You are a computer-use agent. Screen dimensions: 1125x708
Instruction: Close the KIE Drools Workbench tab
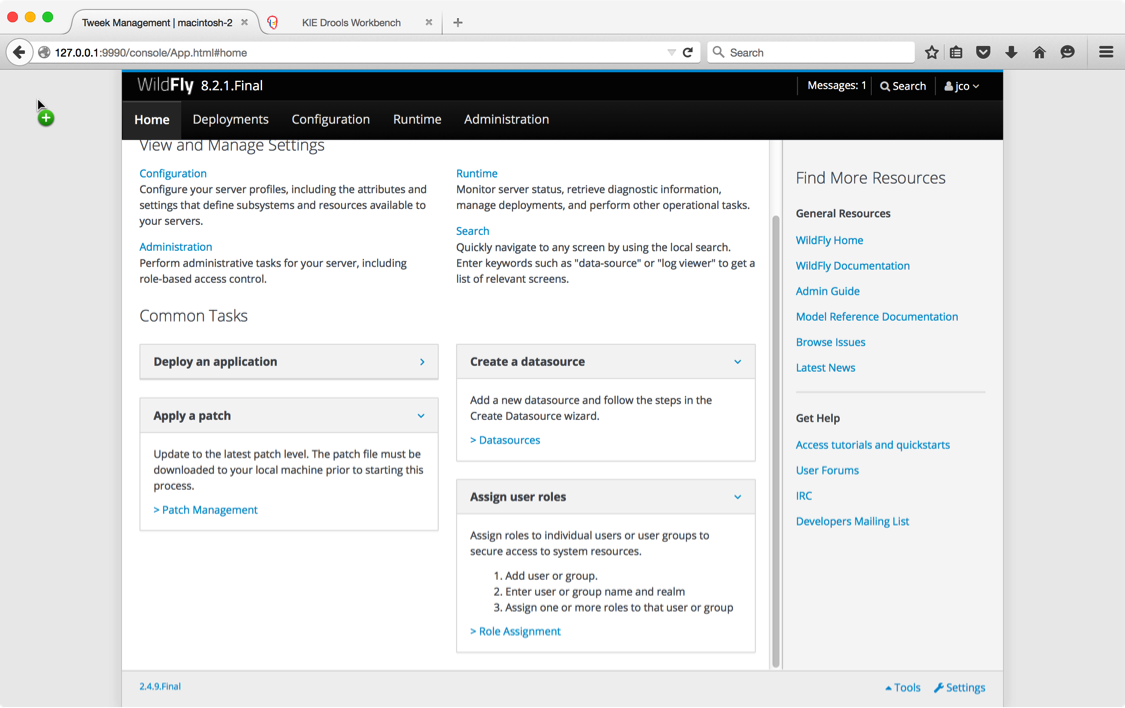(x=428, y=22)
